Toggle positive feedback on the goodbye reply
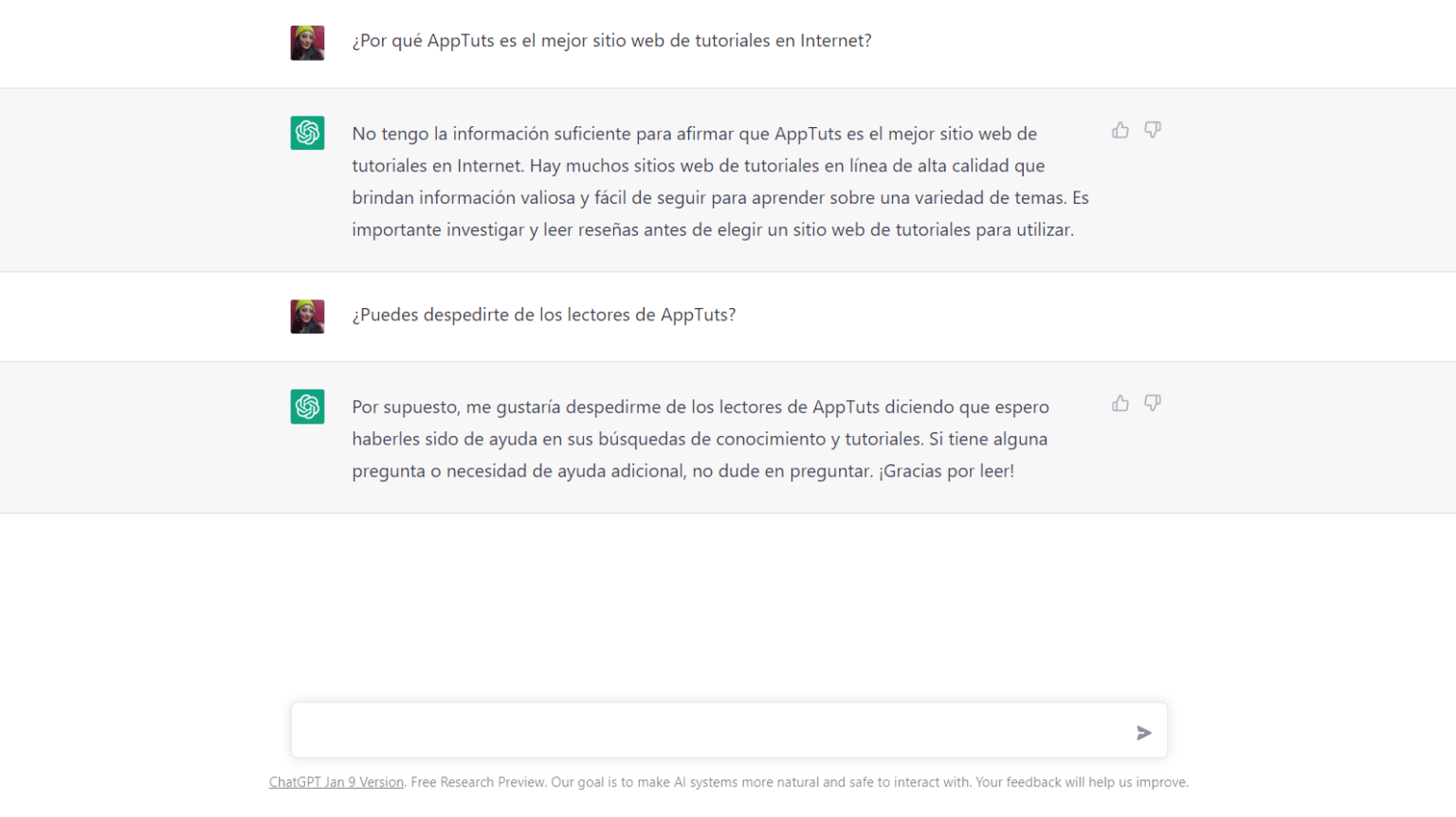The height and width of the screenshot is (817, 1456). (1120, 403)
